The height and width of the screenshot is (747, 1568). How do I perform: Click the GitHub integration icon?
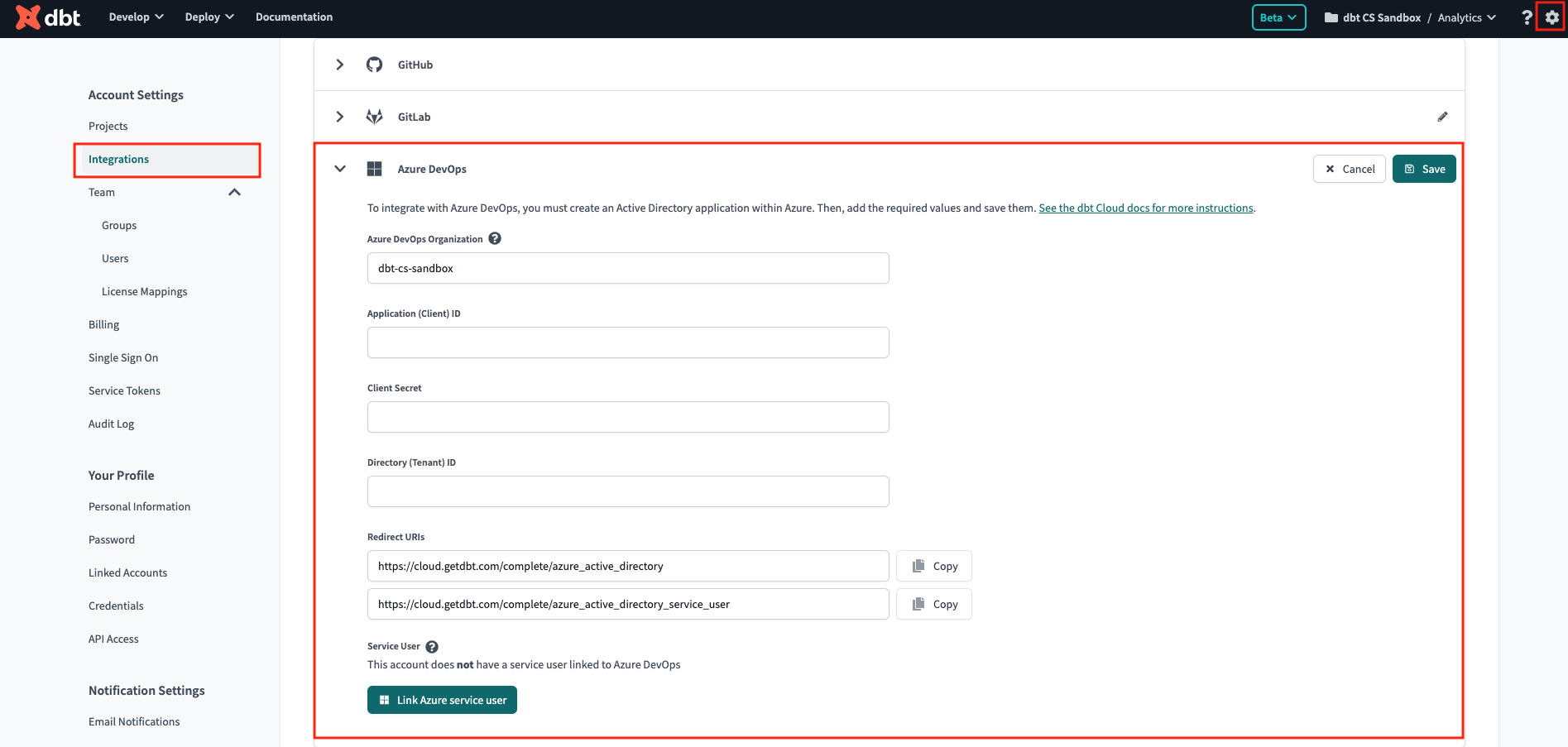[x=374, y=64]
